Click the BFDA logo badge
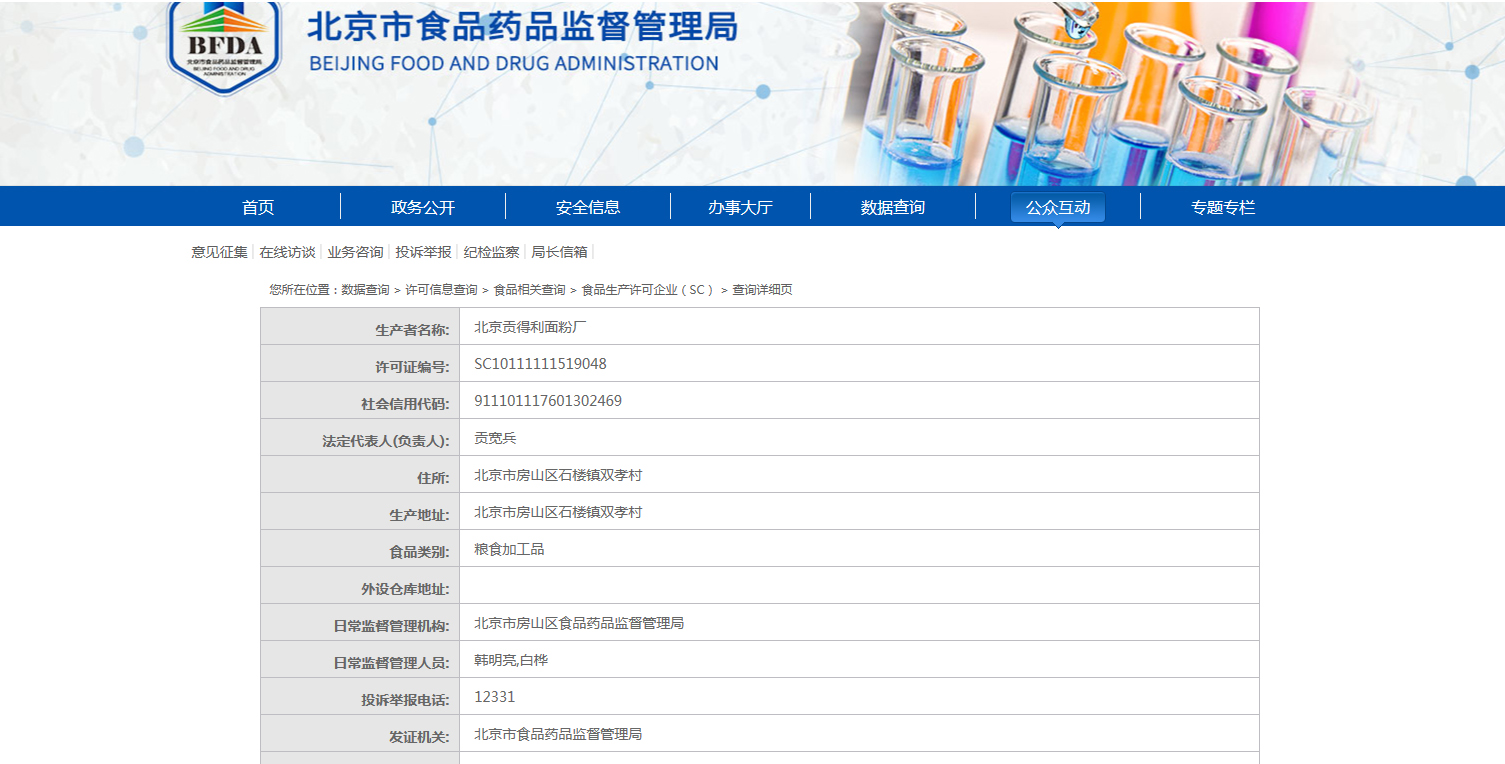 pyautogui.click(x=225, y=46)
